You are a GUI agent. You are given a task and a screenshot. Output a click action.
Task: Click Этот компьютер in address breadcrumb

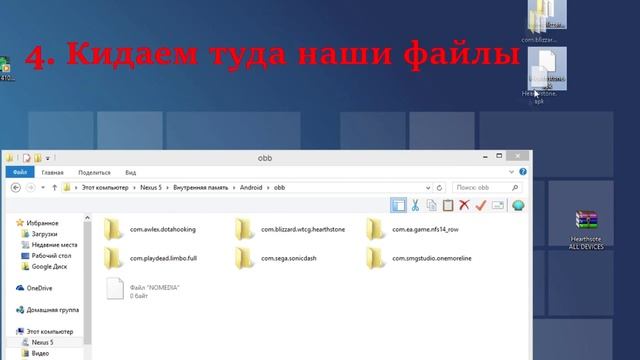coord(105,187)
